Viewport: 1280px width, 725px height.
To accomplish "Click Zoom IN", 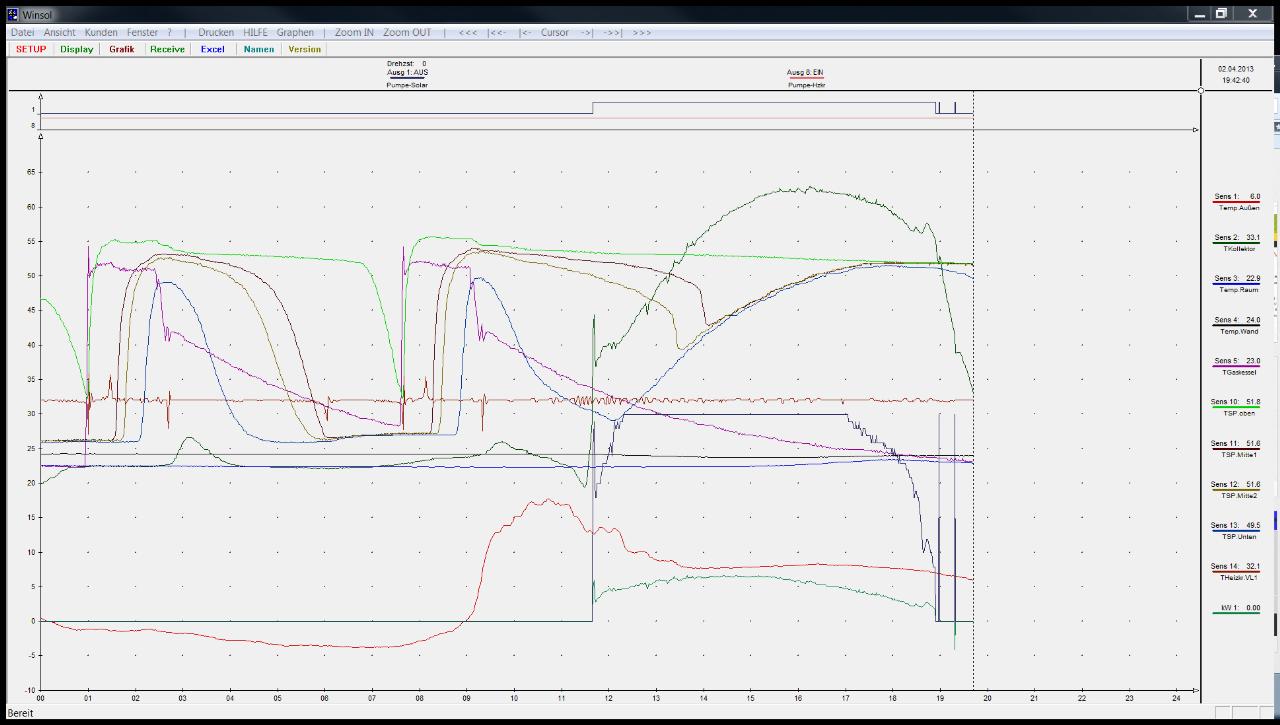I will (x=354, y=32).
